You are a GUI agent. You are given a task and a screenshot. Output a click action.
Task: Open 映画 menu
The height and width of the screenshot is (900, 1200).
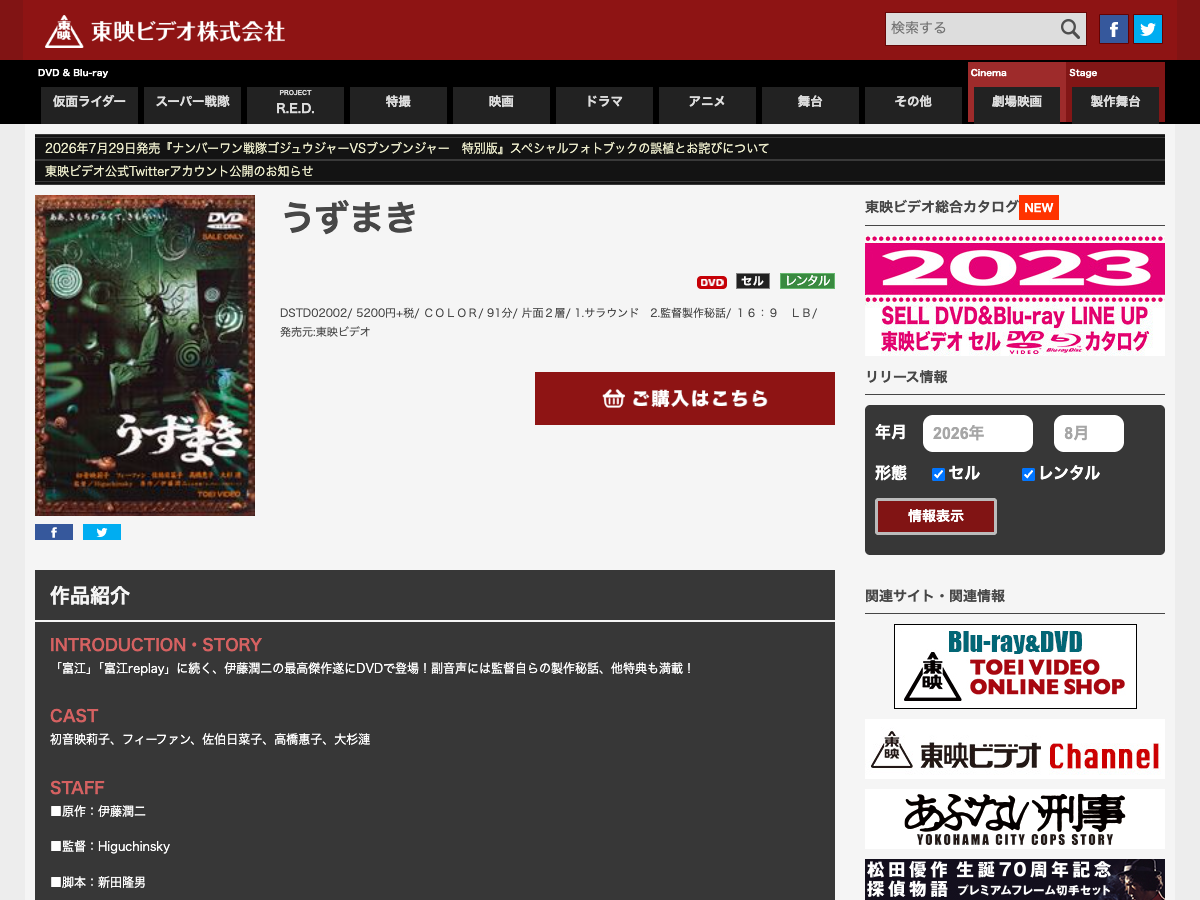(501, 105)
